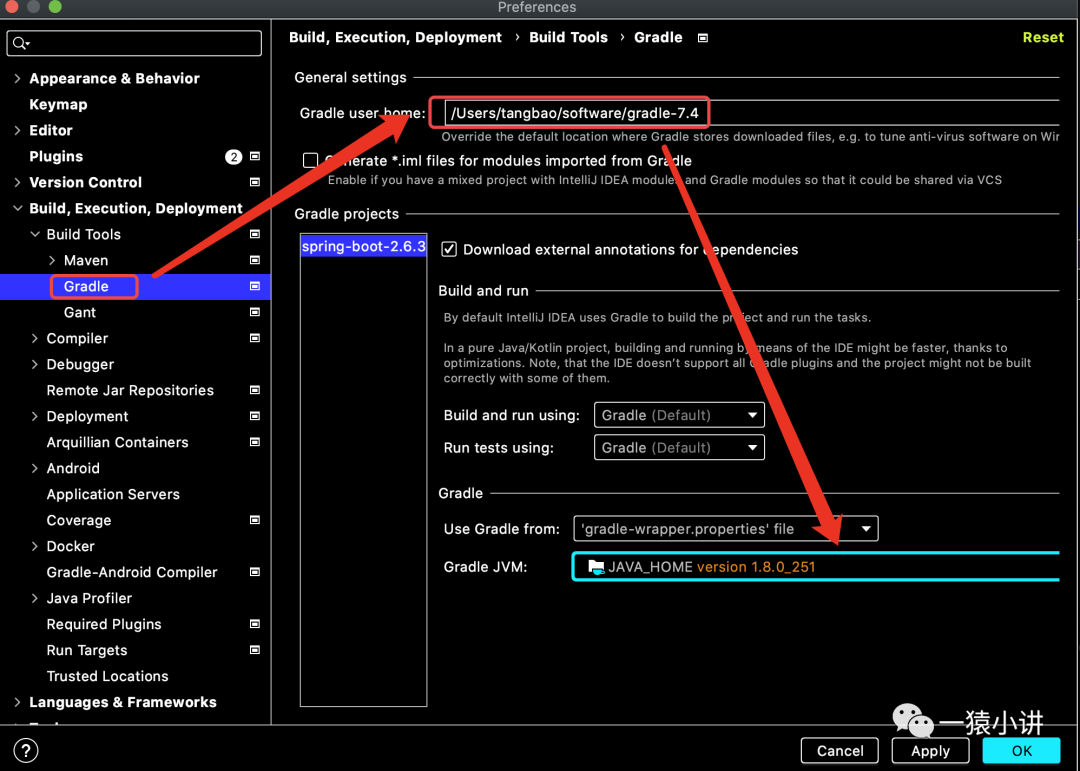Click the Gradle user home path field
This screenshot has height=771, width=1080.
[x=751, y=113]
